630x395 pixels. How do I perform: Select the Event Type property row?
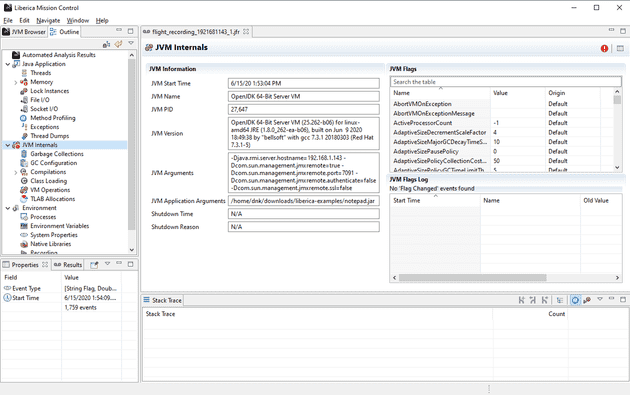(61, 289)
